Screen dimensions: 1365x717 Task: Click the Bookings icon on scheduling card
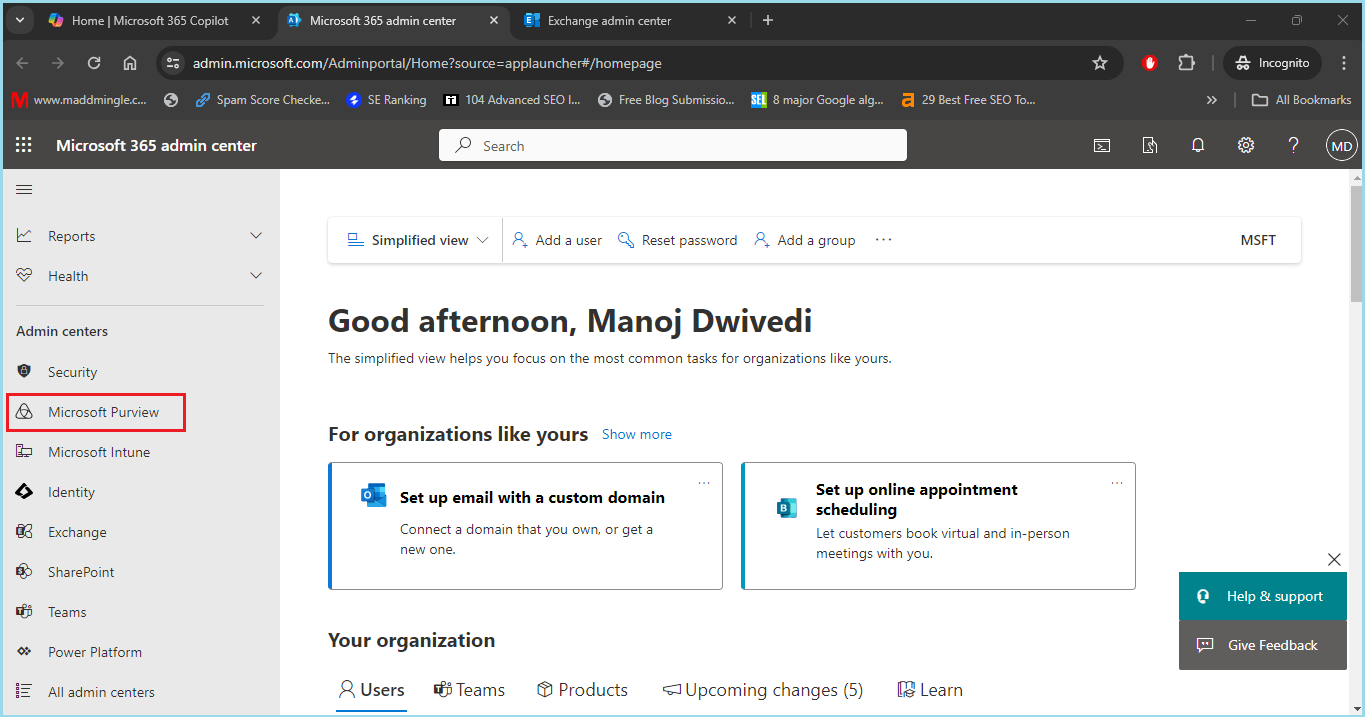pos(787,508)
